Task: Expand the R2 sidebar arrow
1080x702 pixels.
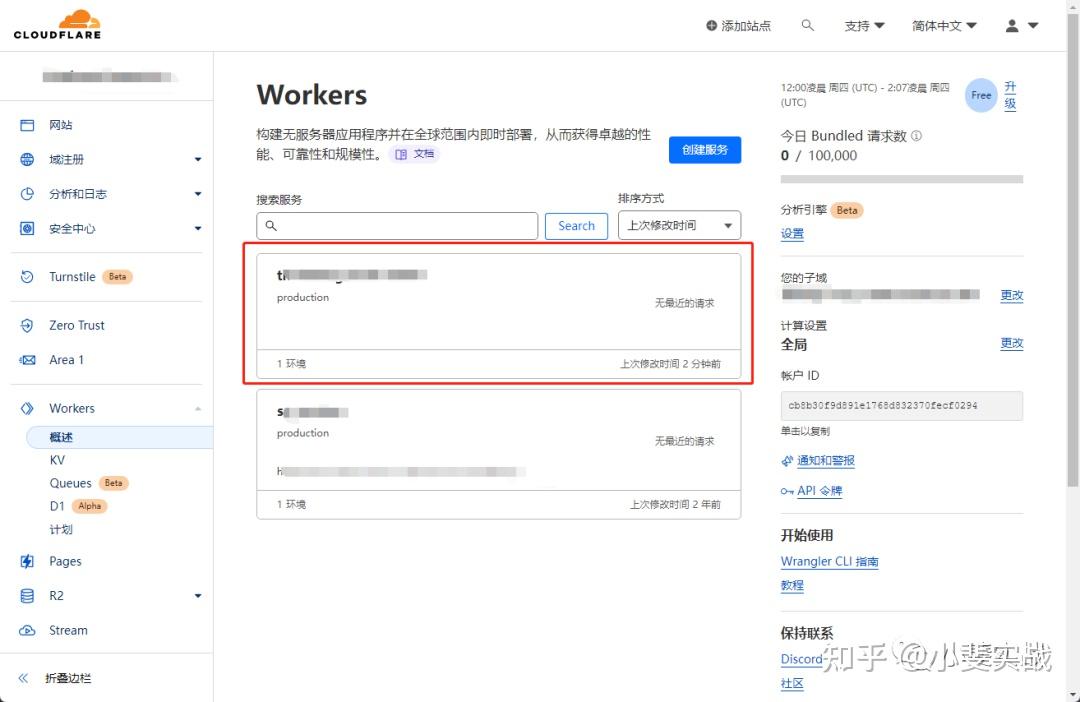Action: (x=198, y=596)
